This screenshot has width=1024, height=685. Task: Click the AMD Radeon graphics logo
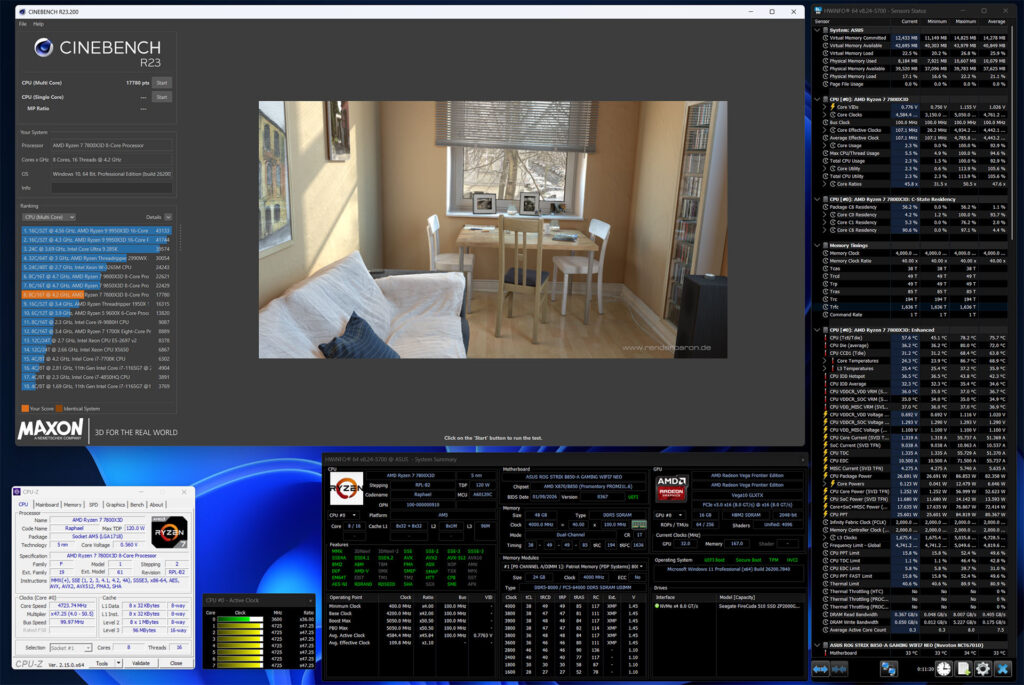[672, 489]
